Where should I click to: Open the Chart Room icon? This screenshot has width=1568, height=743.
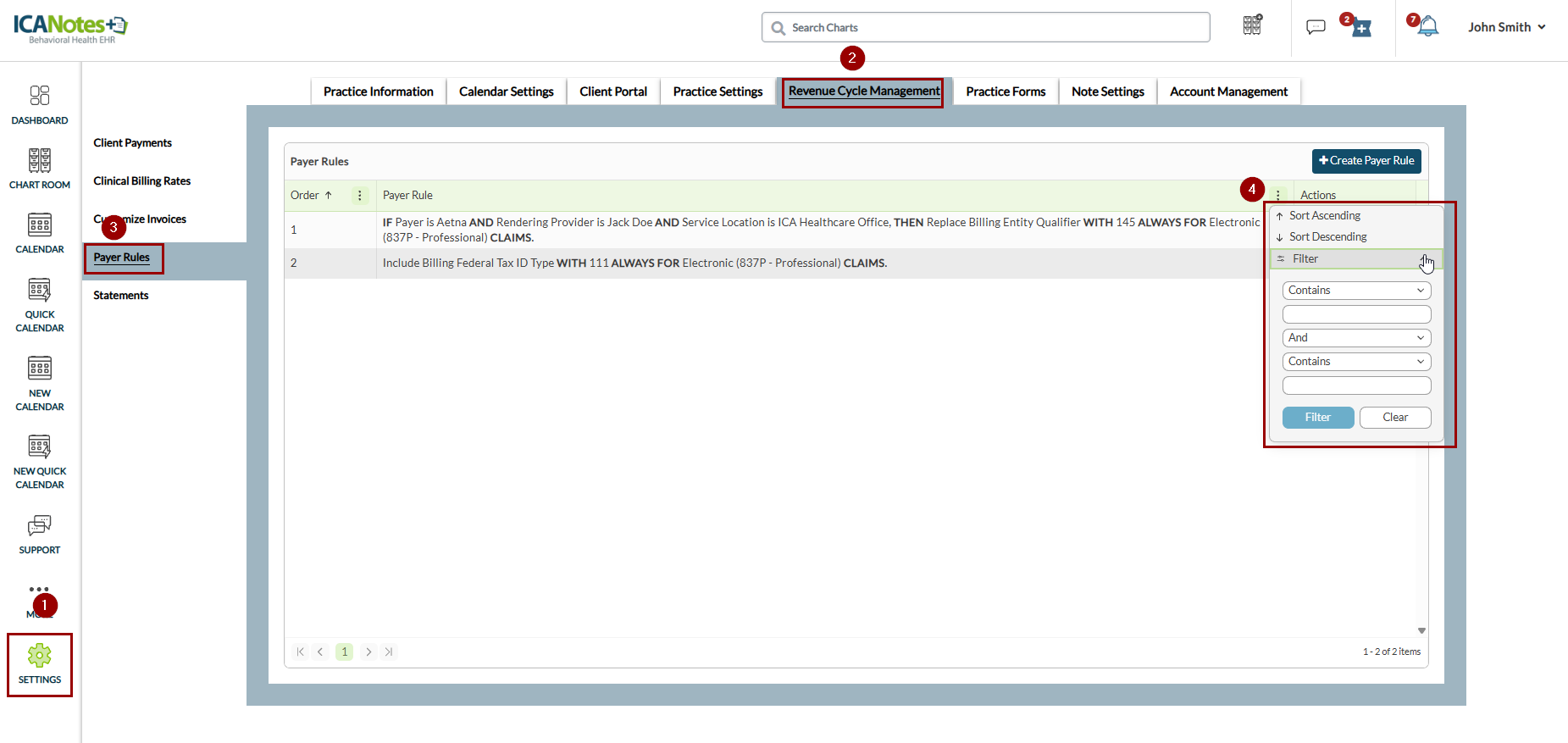[x=40, y=160]
